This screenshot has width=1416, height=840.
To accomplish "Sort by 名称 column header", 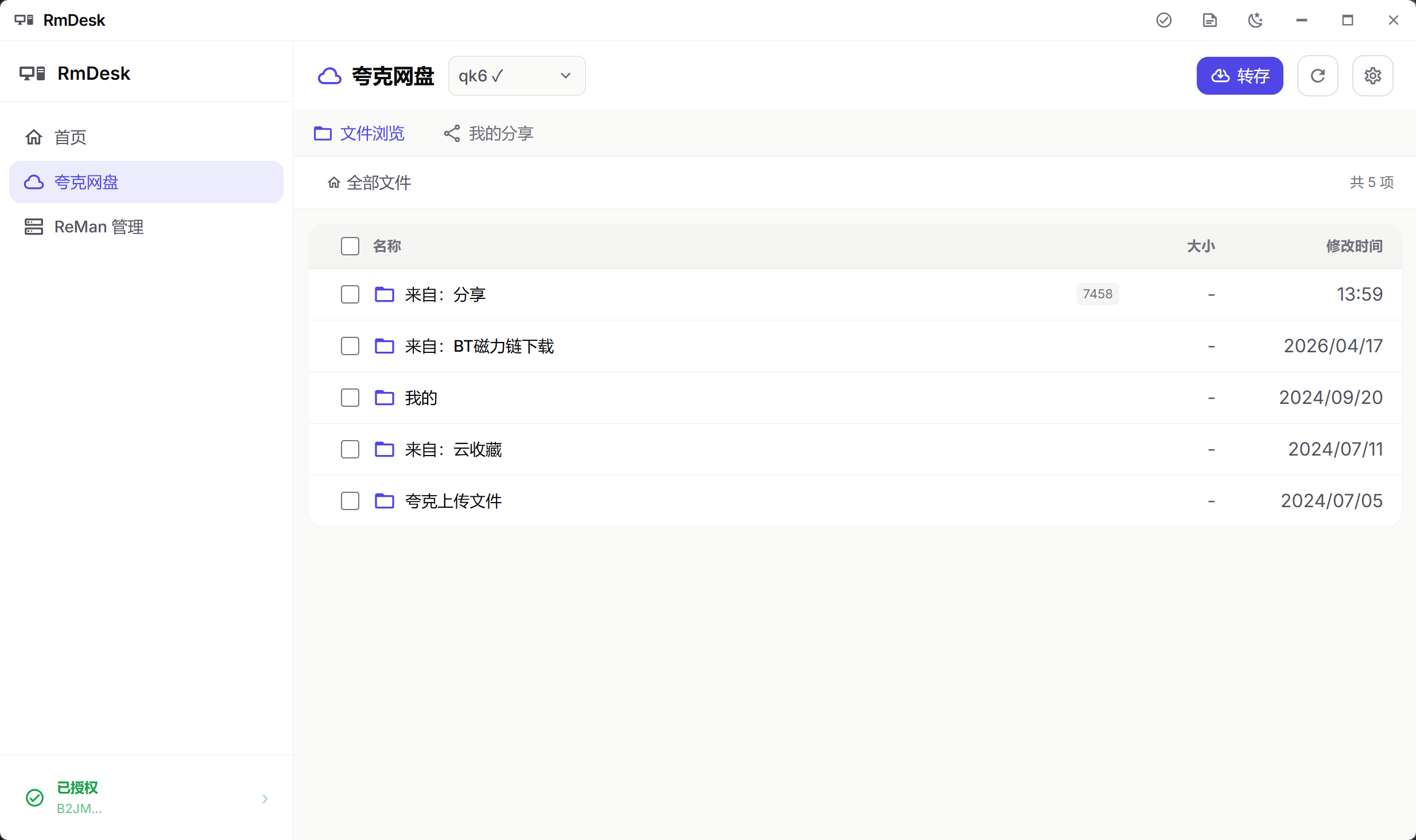I will pyautogui.click(x=387, y=246).
